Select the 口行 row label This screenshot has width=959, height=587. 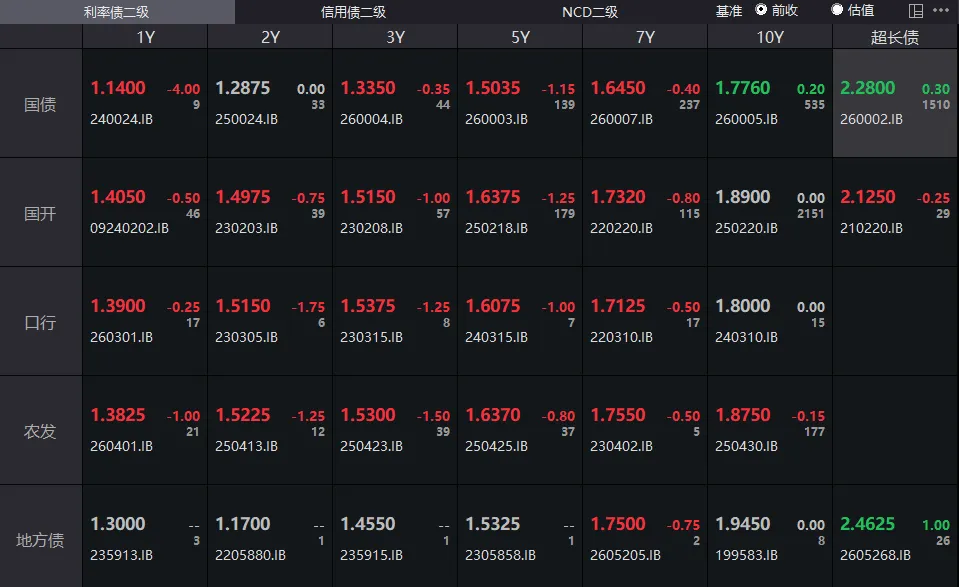(x=40, y=322)
